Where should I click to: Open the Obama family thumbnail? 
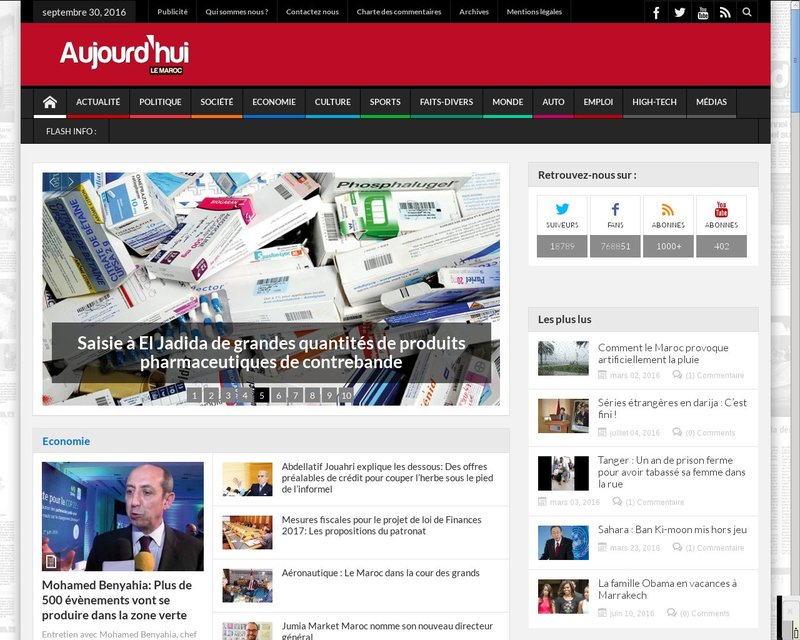click(x=563, y=597)
